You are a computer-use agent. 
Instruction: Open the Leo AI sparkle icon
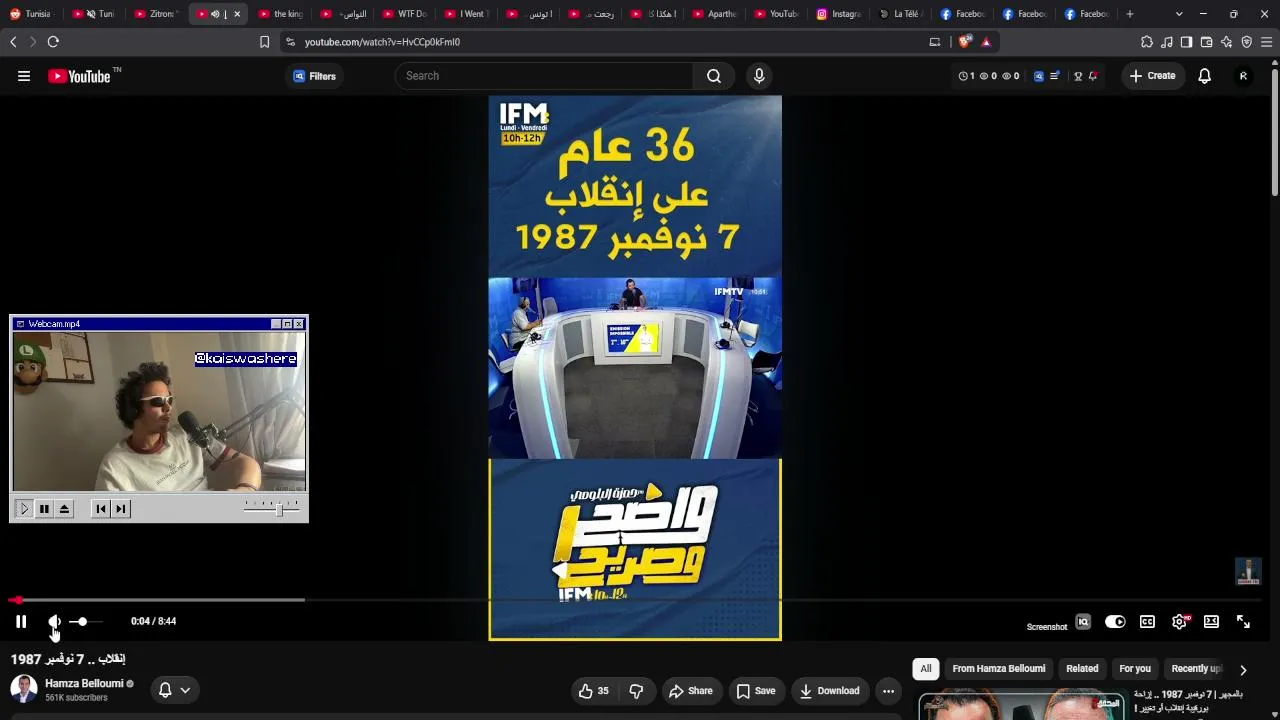click(x=1226, y=42)
